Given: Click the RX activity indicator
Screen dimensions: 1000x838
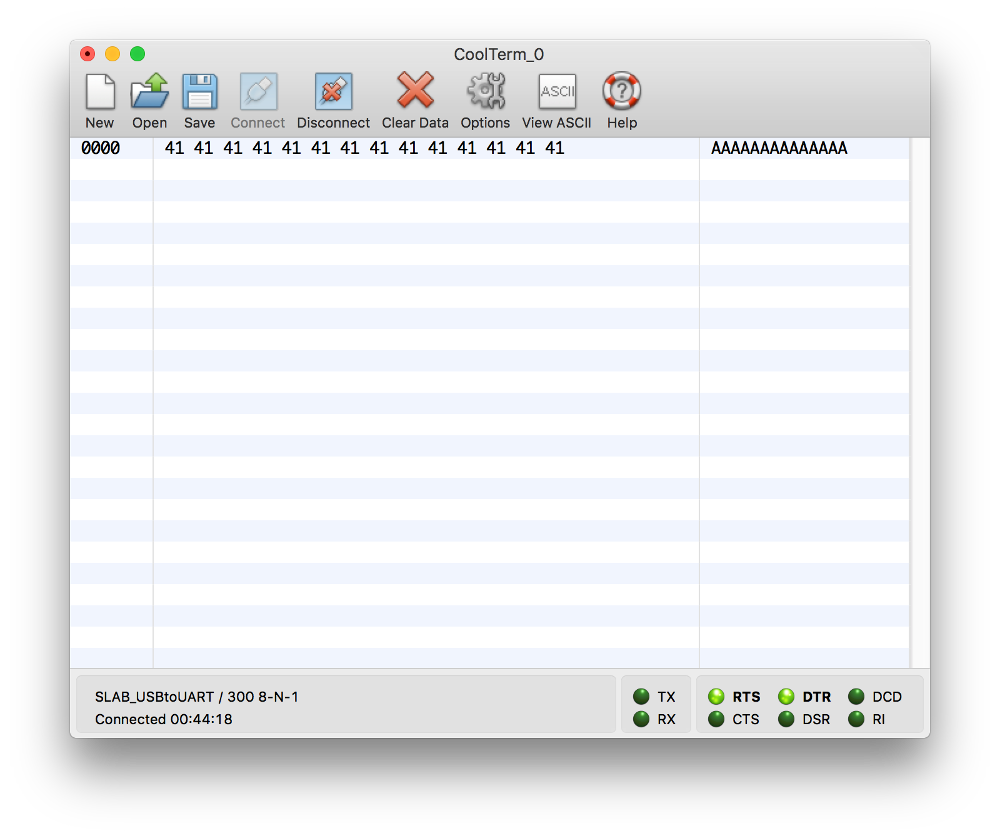Looking at the screenshot, I should coord(641,719).
